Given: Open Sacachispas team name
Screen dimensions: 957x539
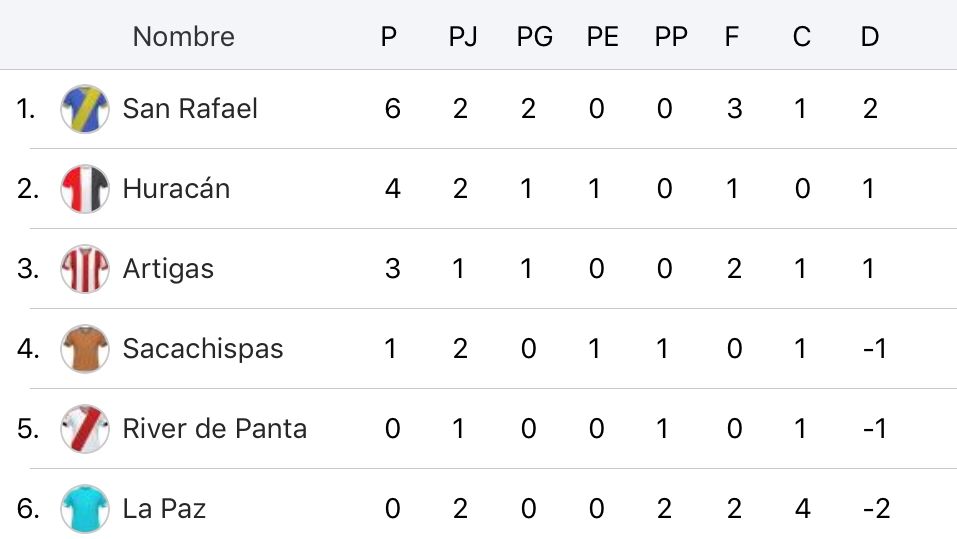Looking at the screenshot, I should point(203,349).
